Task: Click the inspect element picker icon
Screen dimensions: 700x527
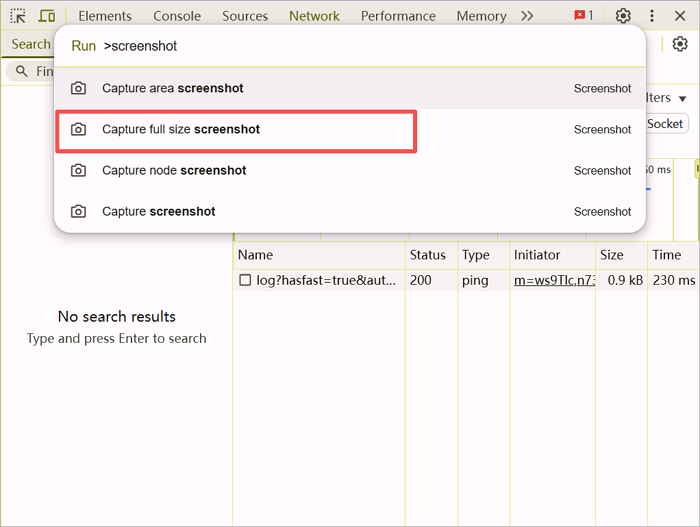Action: coord(18,16)
